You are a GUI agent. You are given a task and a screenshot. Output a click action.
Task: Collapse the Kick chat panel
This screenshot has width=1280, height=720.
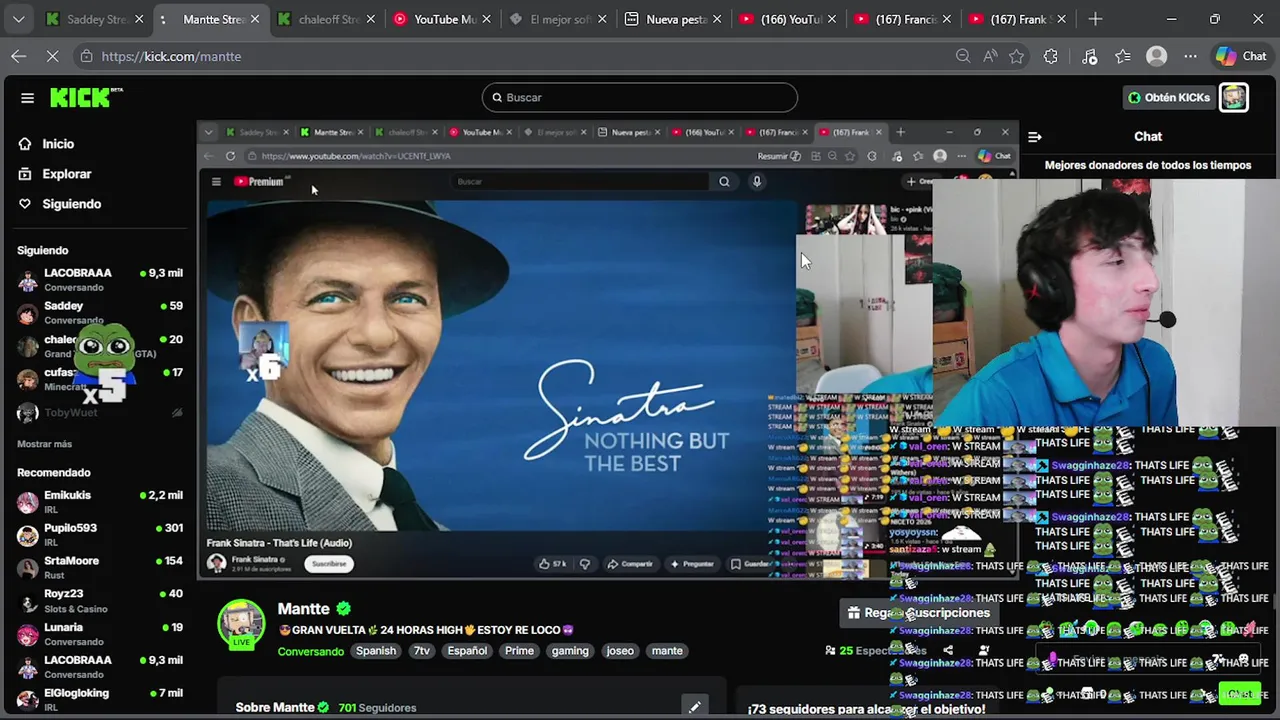1035,137
